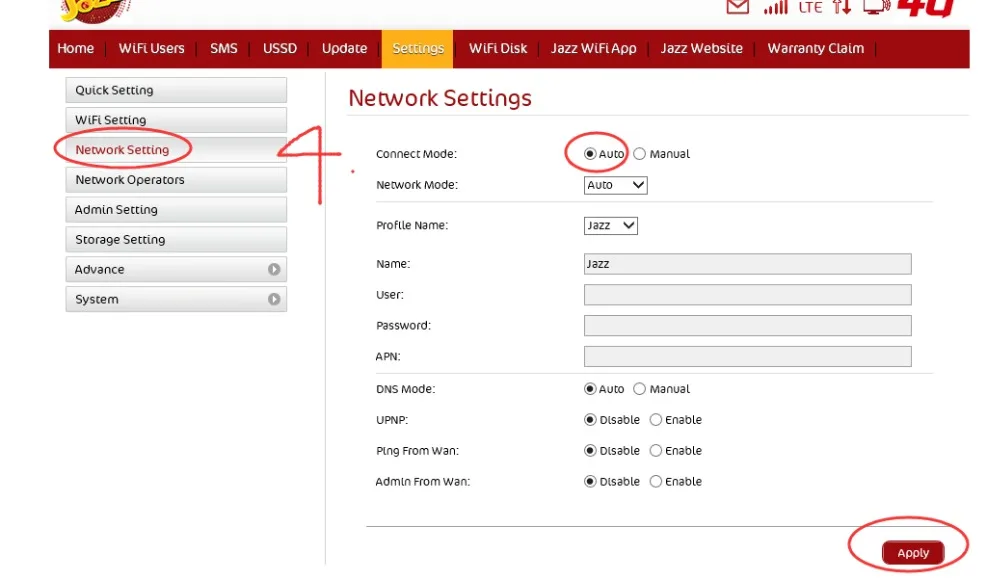Click the data transfer arrows icon

(842, 6)
